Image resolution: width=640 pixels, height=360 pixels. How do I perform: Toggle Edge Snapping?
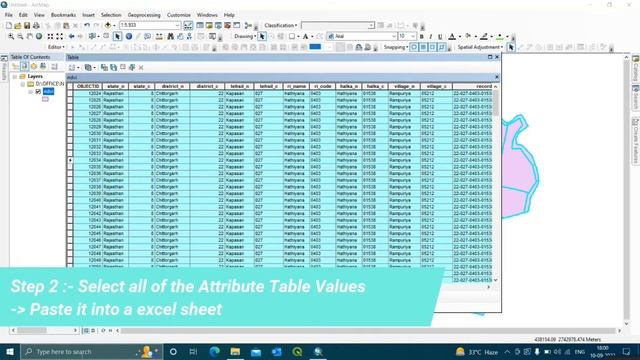(x=442, y=47)
